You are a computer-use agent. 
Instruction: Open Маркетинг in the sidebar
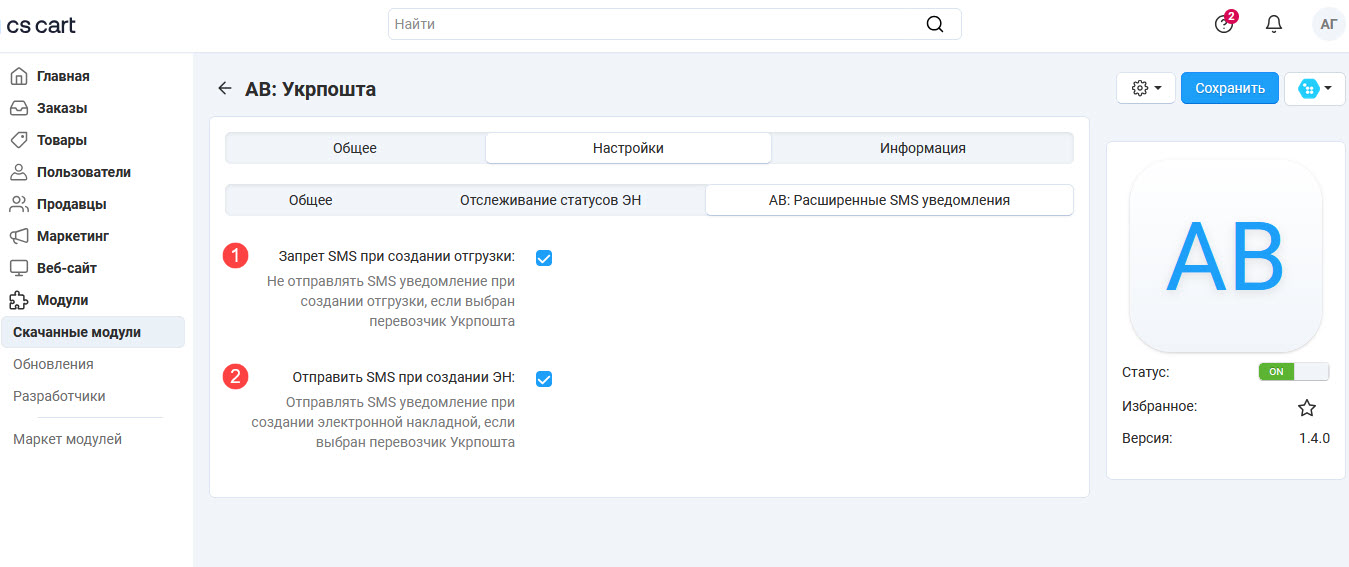tap(73, 236)
